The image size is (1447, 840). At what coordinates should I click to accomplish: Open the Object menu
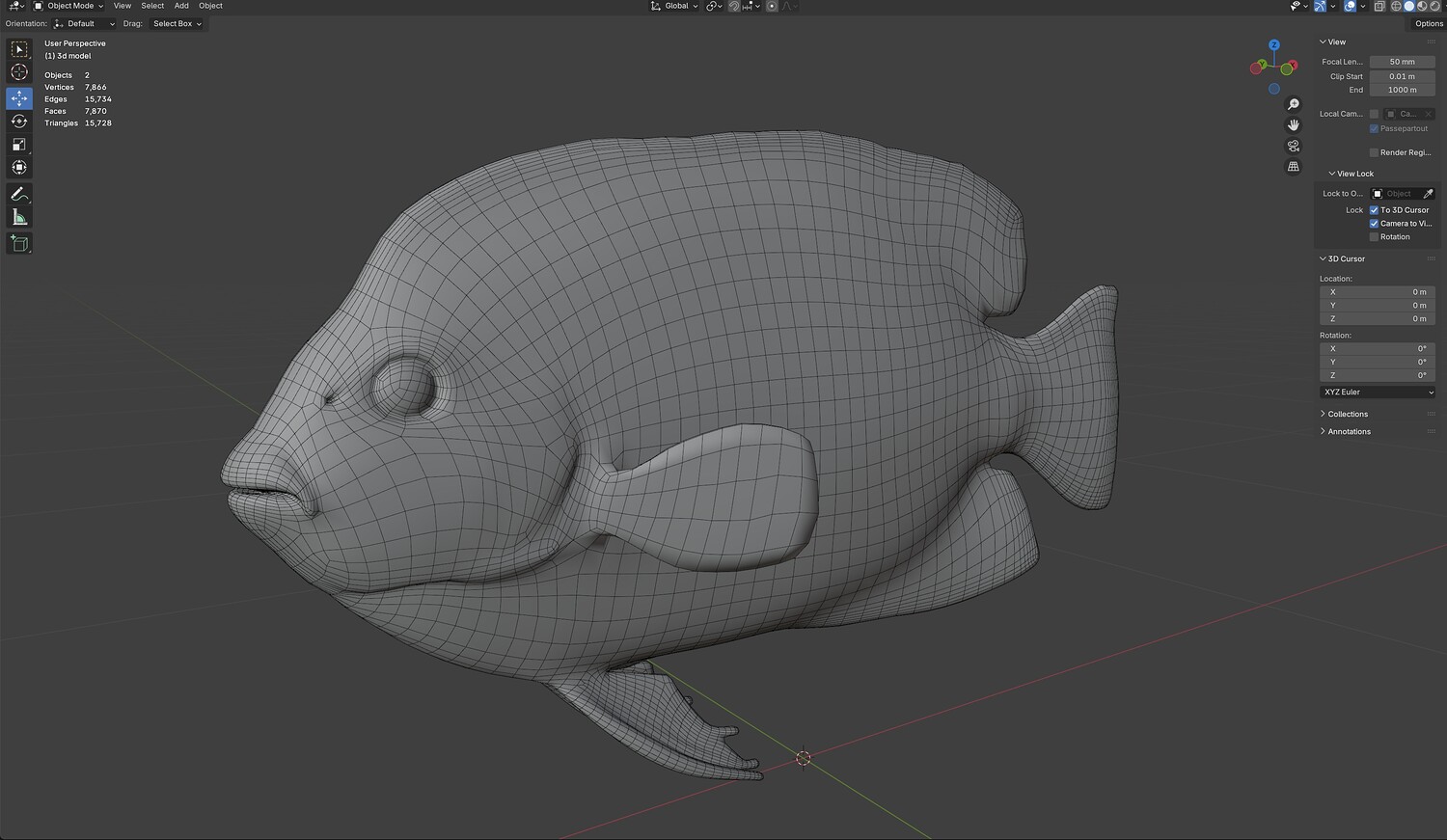click(x=210, y=6)
